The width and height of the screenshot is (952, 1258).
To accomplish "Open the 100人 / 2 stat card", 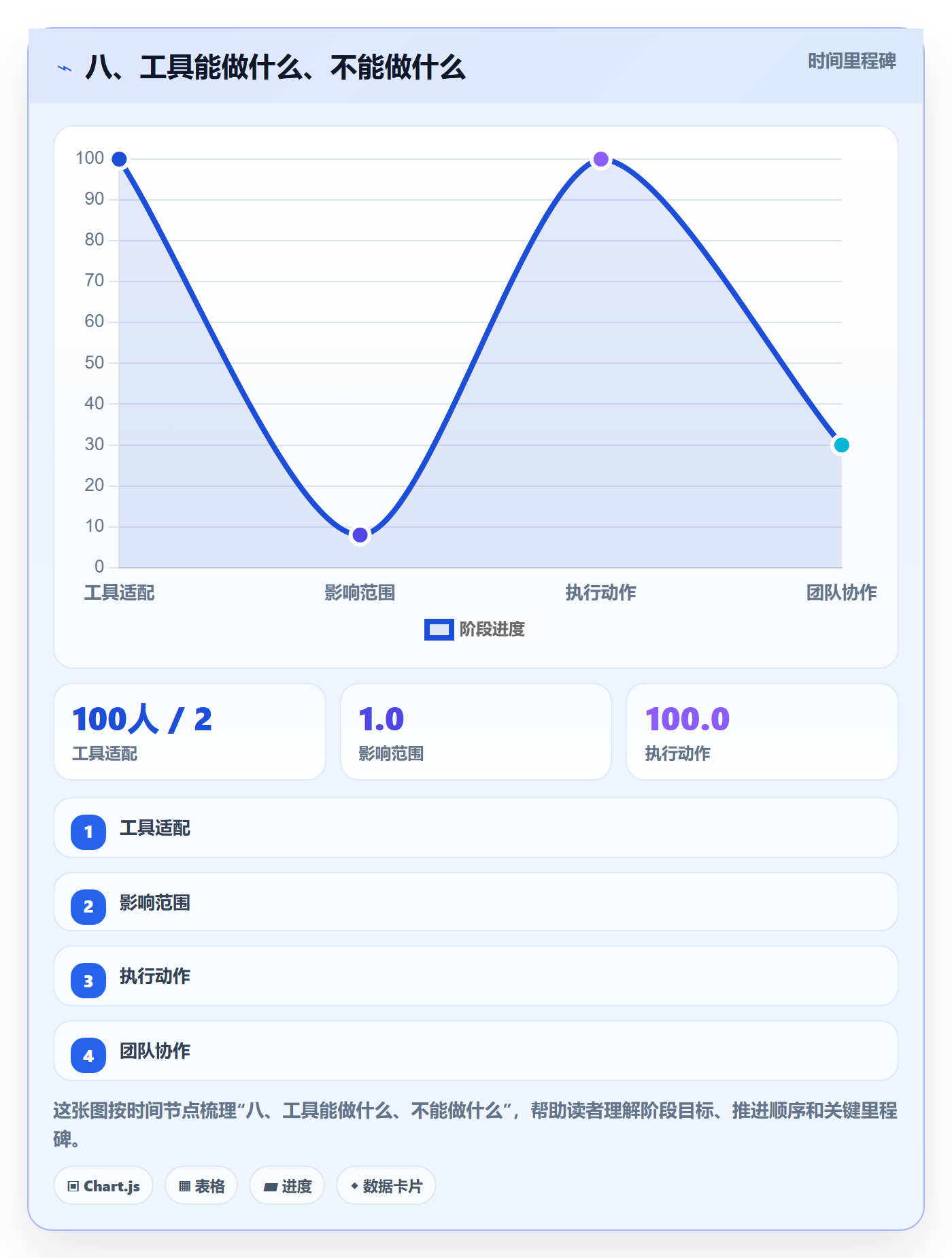I will click(x=190, y=732).
